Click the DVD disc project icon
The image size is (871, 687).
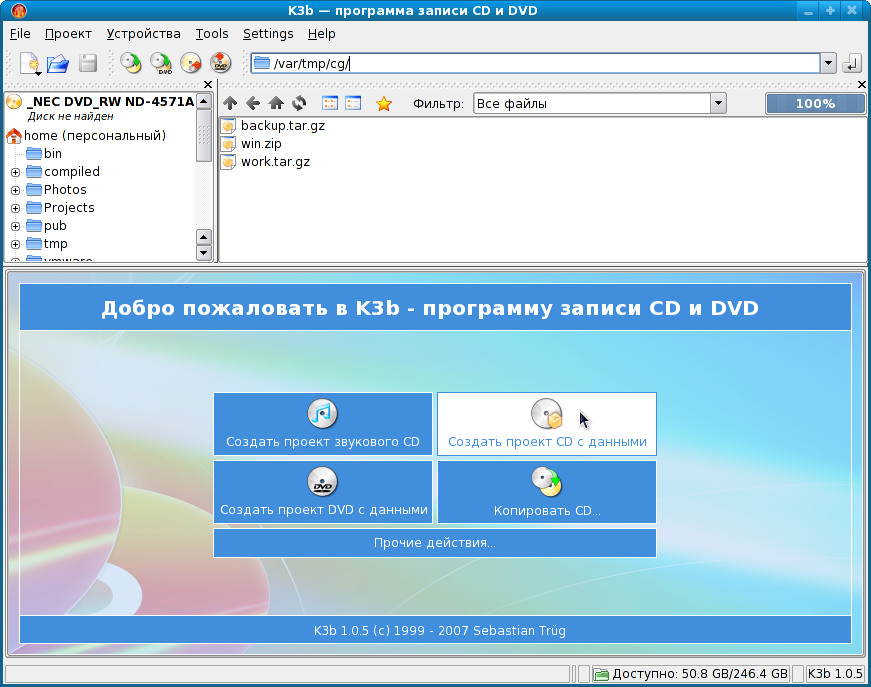(x=322, y=482)
